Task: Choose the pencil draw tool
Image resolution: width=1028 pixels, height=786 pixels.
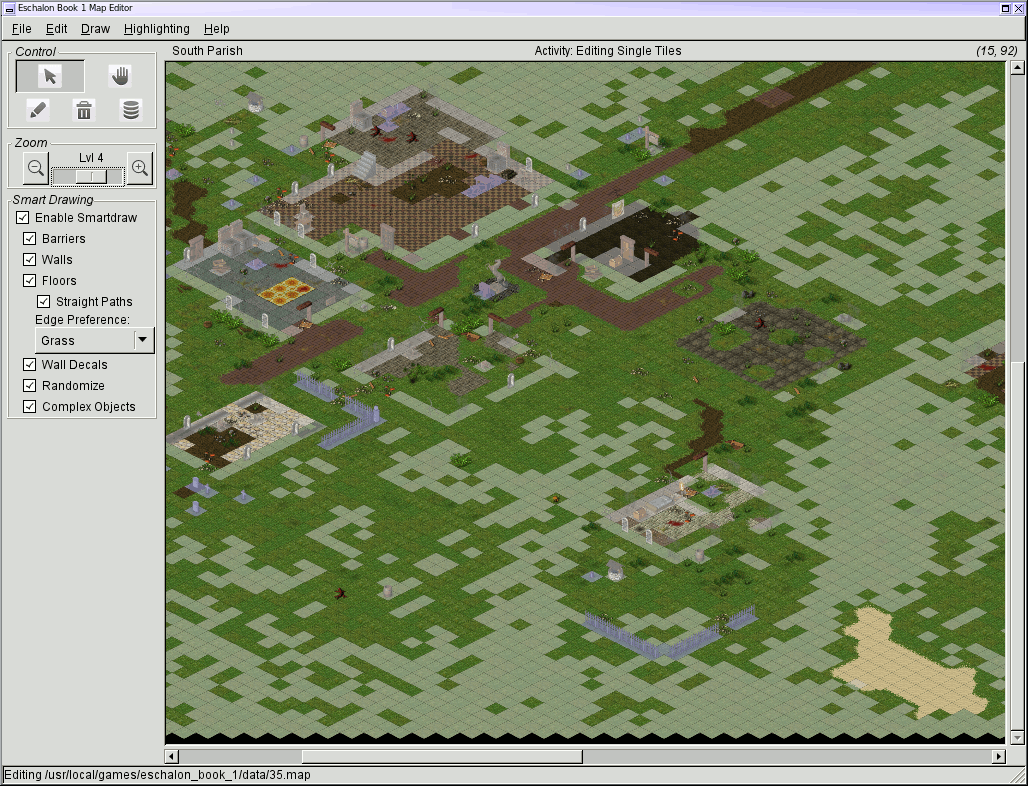Action: click(37, 110)
